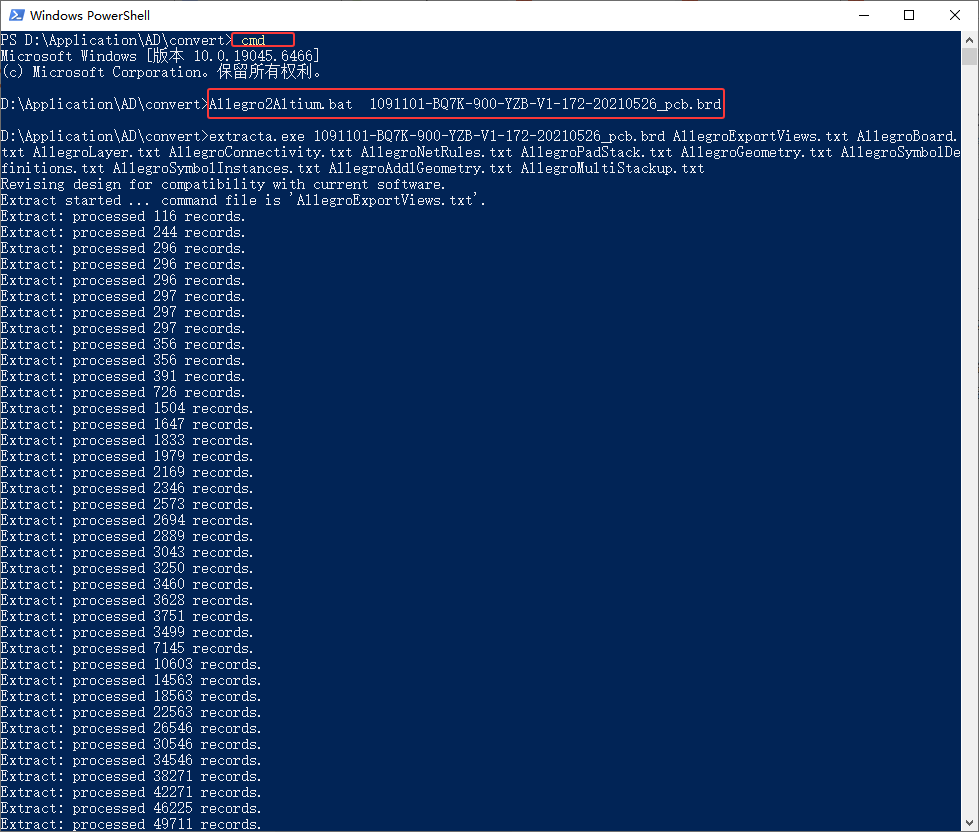Click the 'processed 1647 records' line
Image resolution: width=979 pixels, height=832 pixels.
pos(127,424)
